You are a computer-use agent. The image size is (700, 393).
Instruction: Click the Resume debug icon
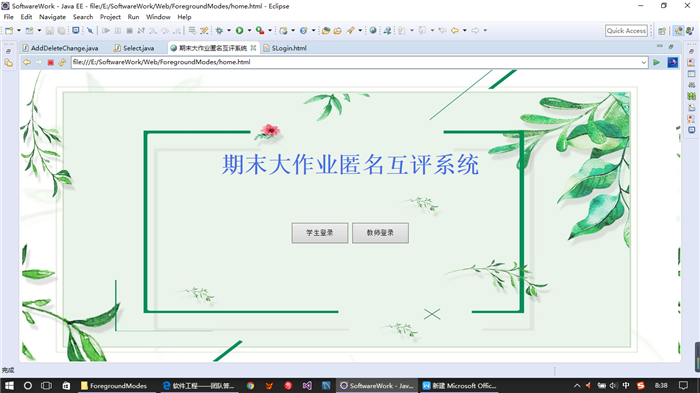(106, 30)
